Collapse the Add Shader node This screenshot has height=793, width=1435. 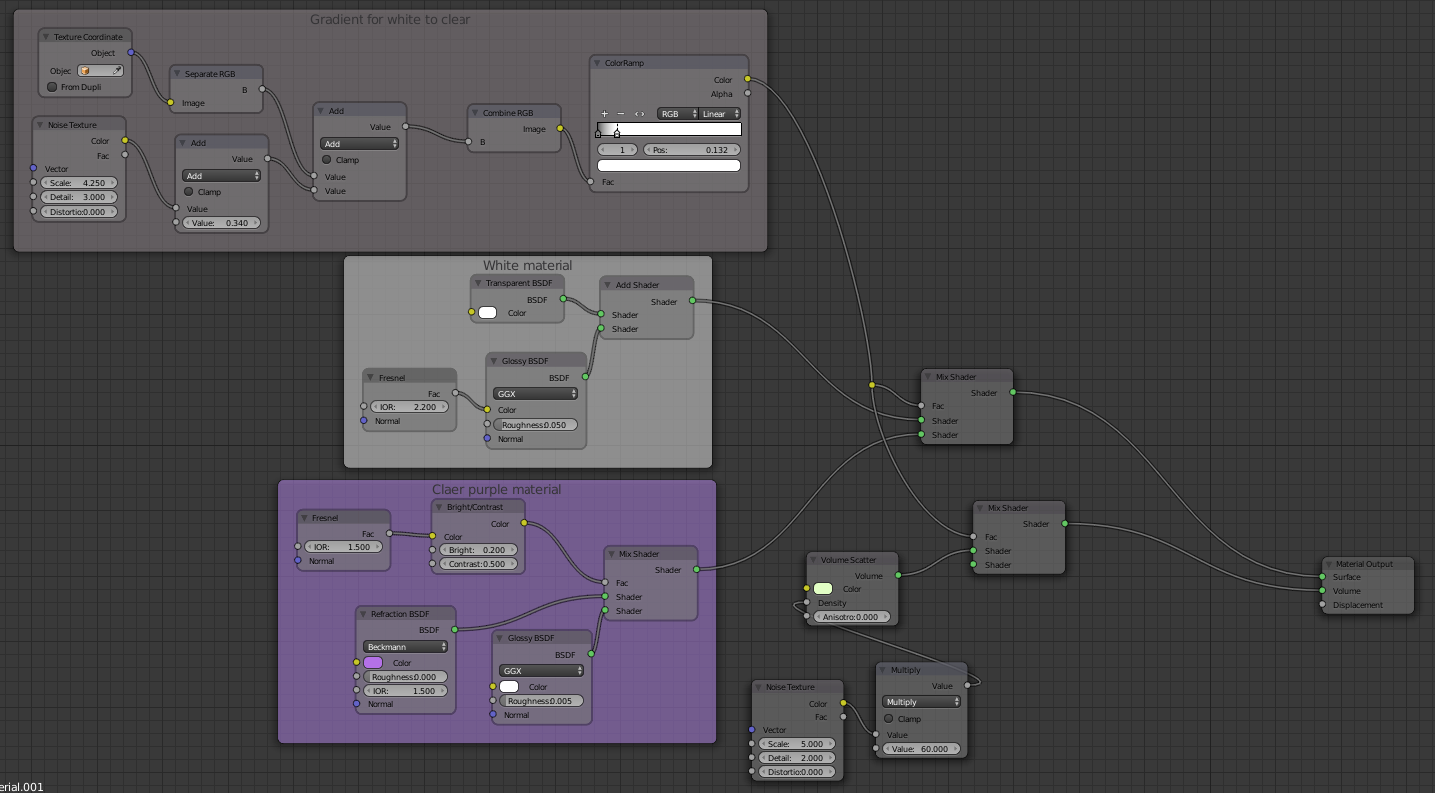608,285
